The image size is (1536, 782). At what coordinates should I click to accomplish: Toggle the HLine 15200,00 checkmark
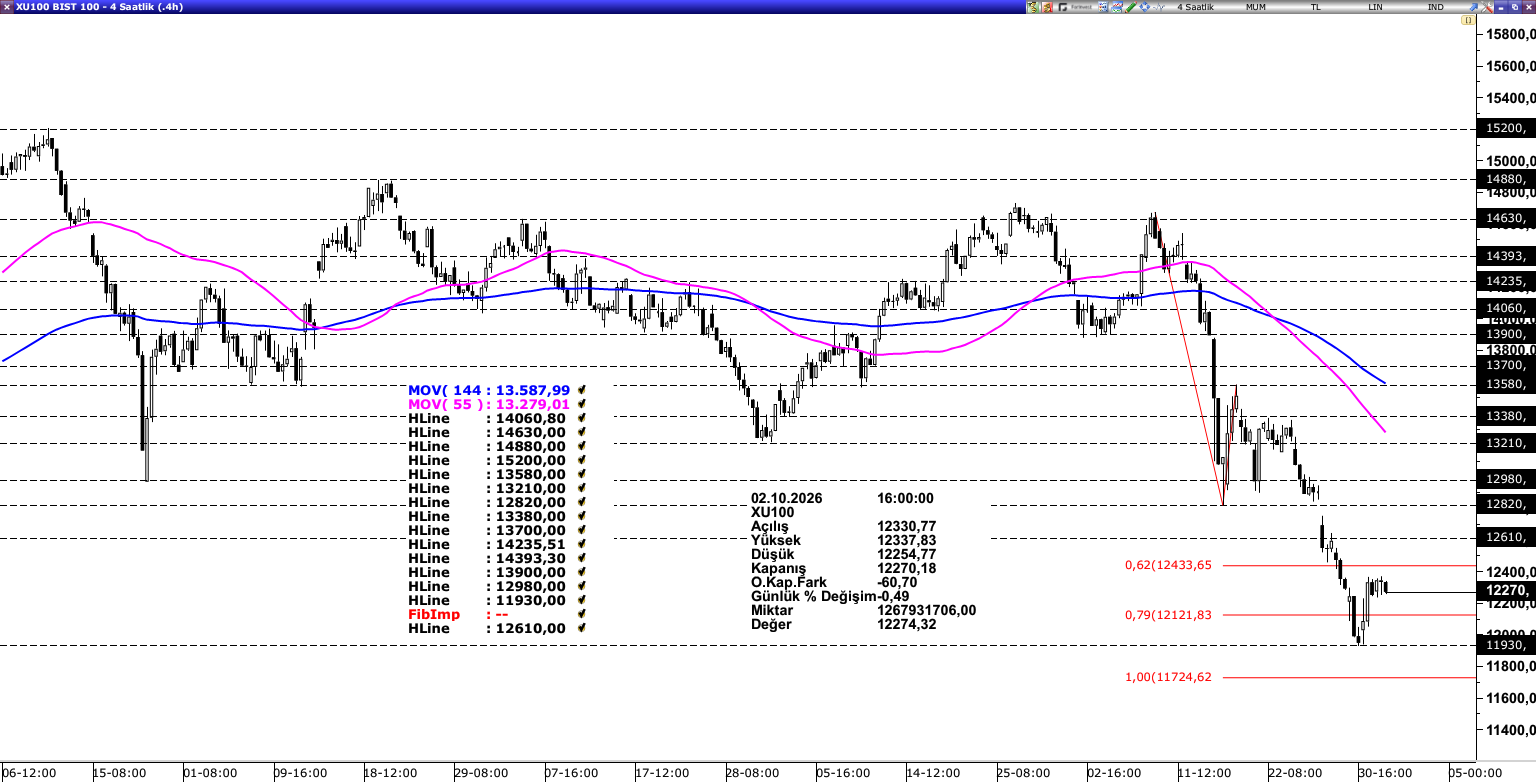[581, 460]
